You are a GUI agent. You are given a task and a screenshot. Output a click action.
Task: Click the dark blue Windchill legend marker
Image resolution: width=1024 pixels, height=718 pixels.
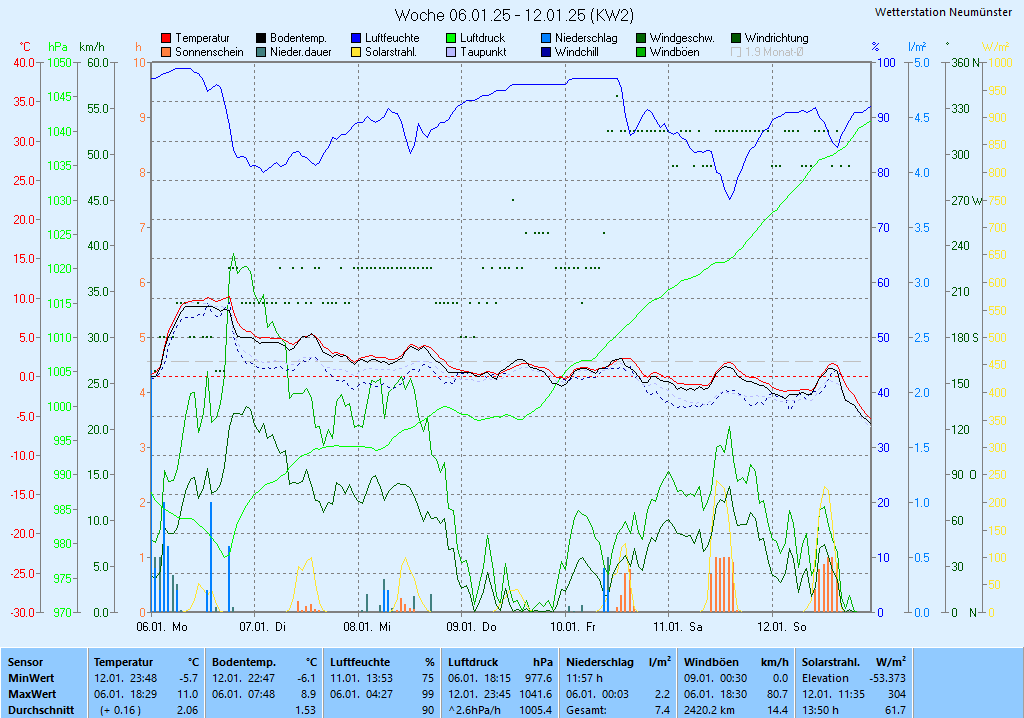point(546,52)
